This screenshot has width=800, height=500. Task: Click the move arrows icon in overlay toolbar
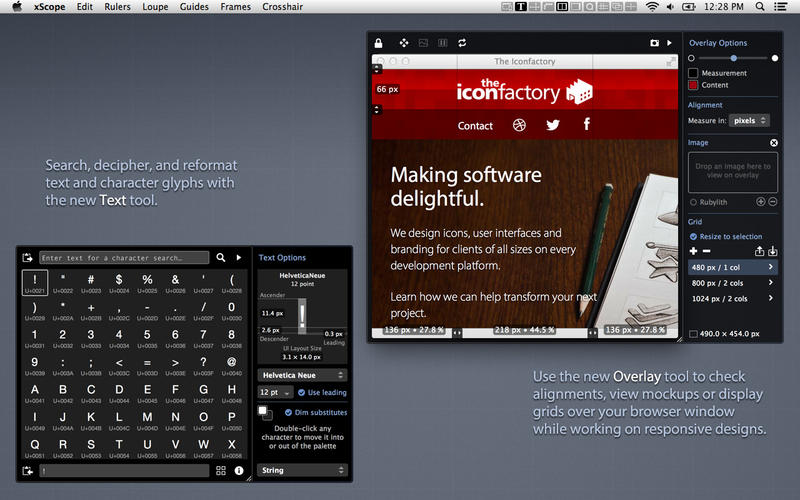[x=404, y=43]
